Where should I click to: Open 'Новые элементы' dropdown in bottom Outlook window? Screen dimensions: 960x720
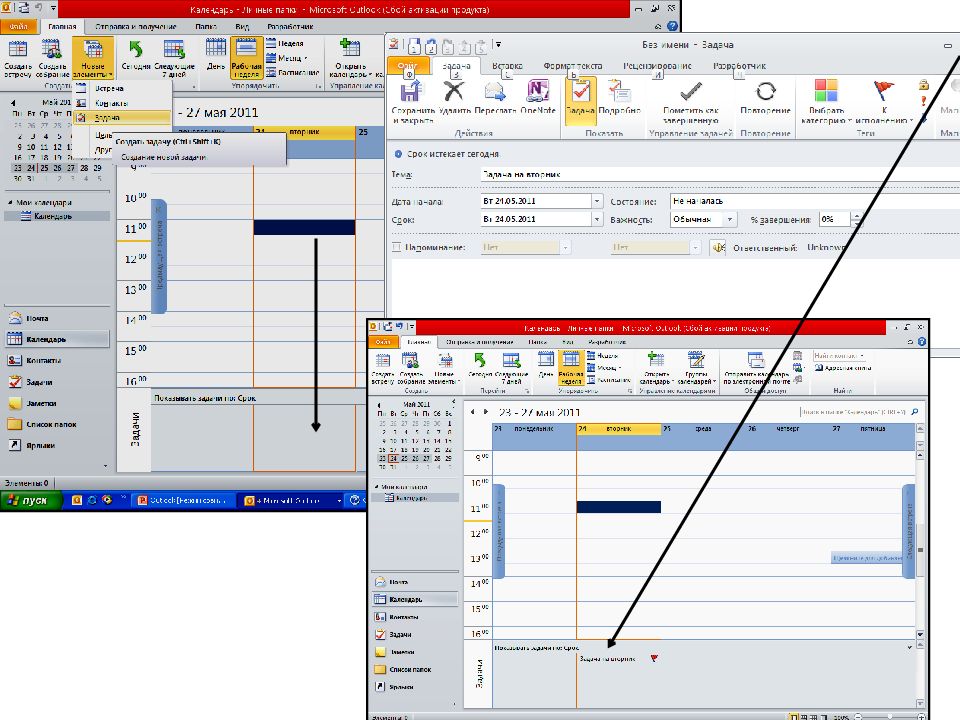[x=444, y=368]
